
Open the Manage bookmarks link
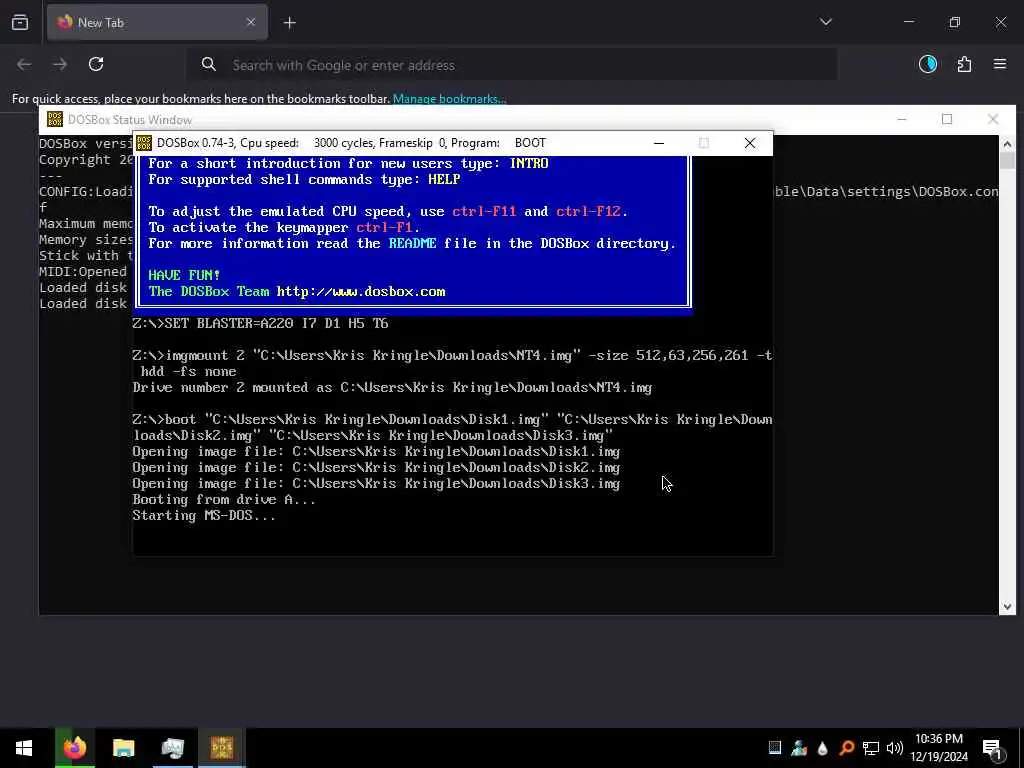tap(449, 99)
